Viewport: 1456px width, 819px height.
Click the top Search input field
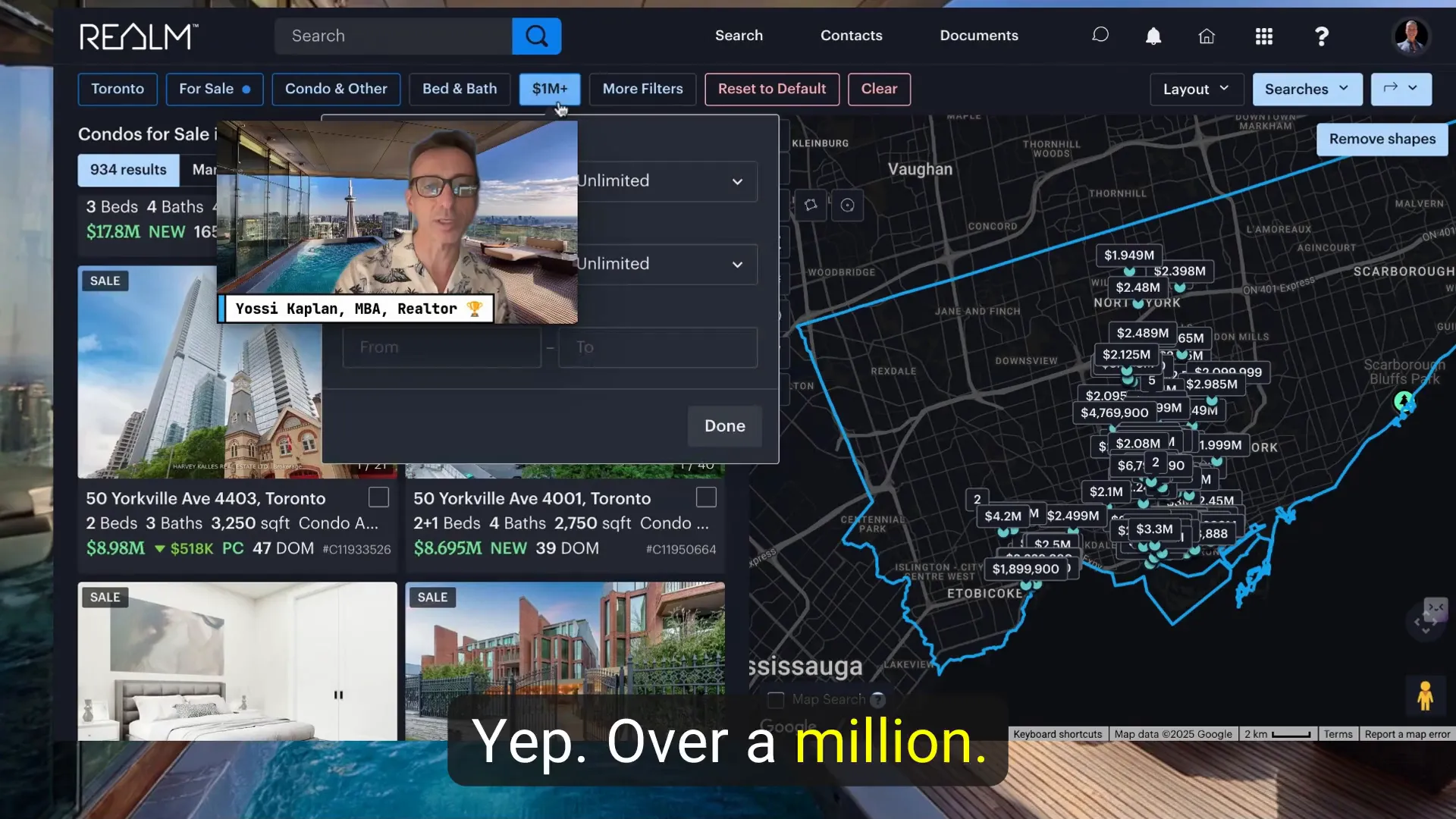pos(393,36)
